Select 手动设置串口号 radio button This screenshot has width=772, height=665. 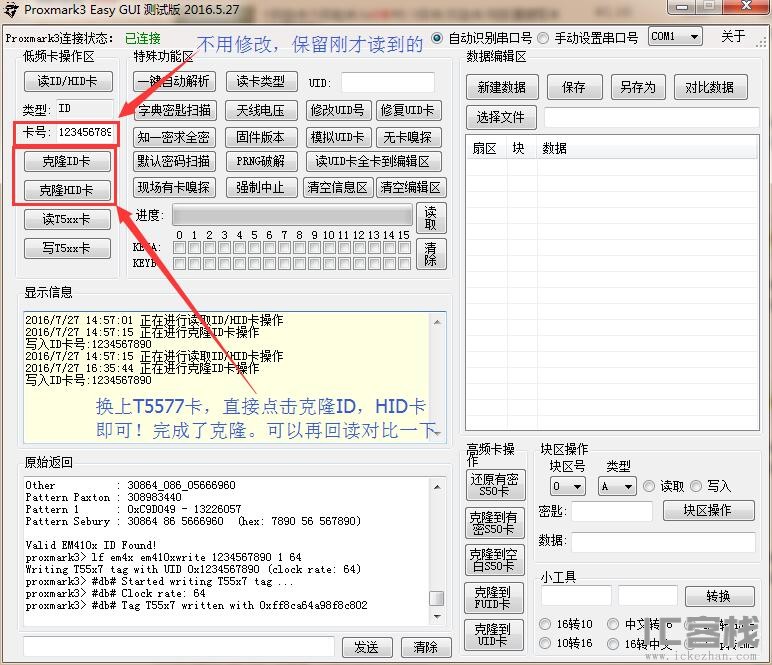(x=543, y=38)
